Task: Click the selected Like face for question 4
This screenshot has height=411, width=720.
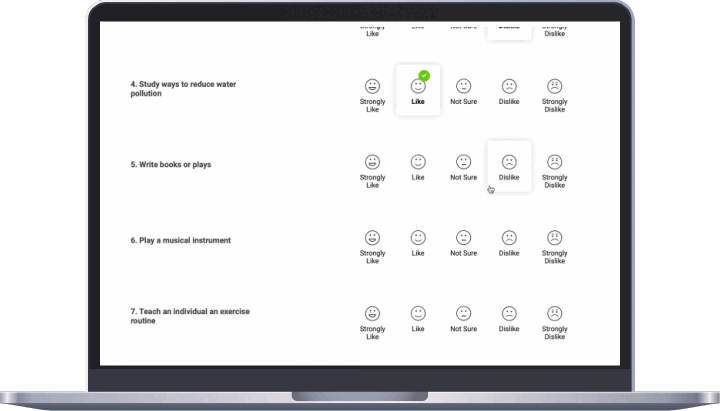Action: (x=418, y=88)
